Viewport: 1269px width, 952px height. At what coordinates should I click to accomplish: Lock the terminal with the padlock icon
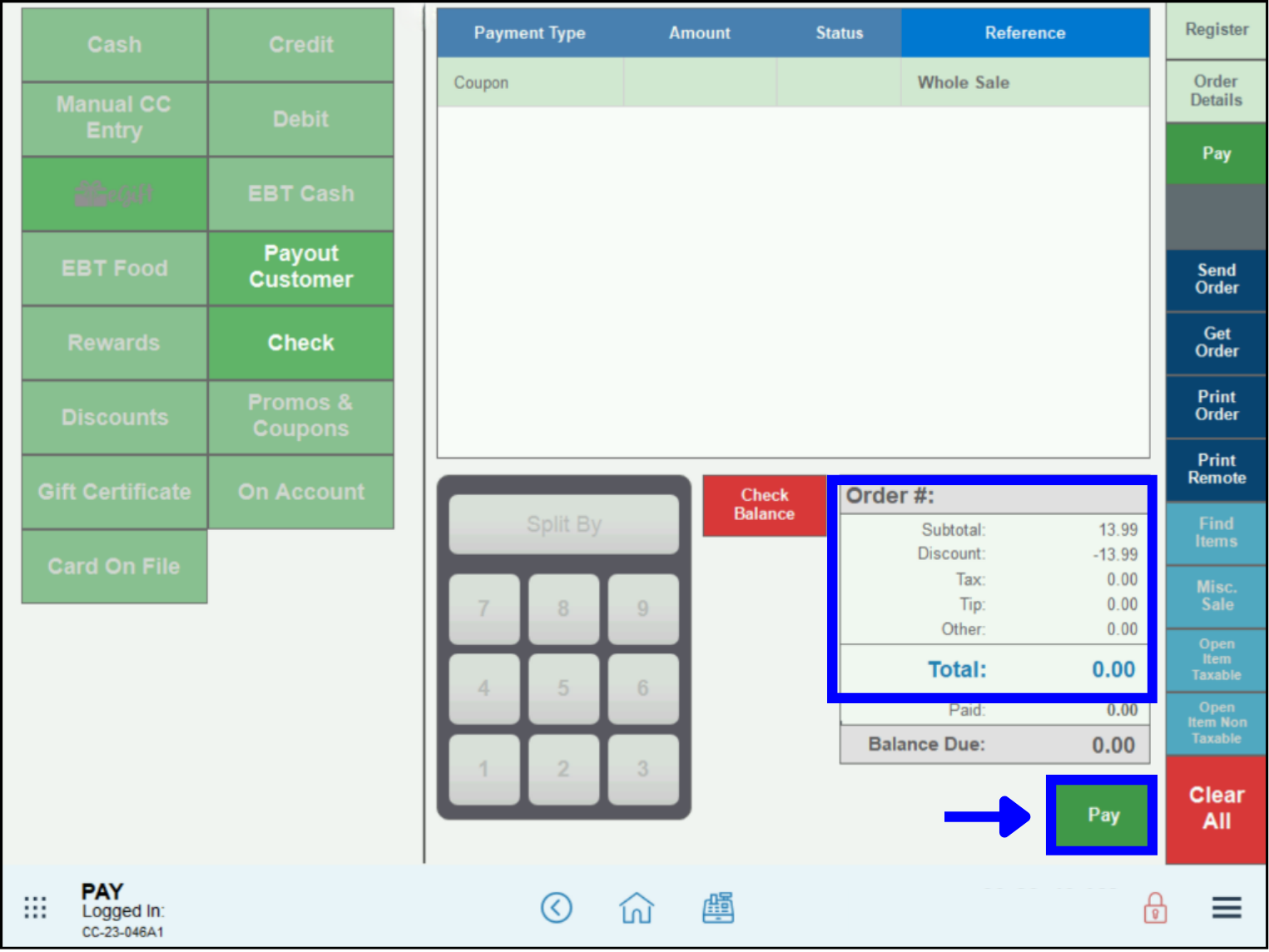1155,908
